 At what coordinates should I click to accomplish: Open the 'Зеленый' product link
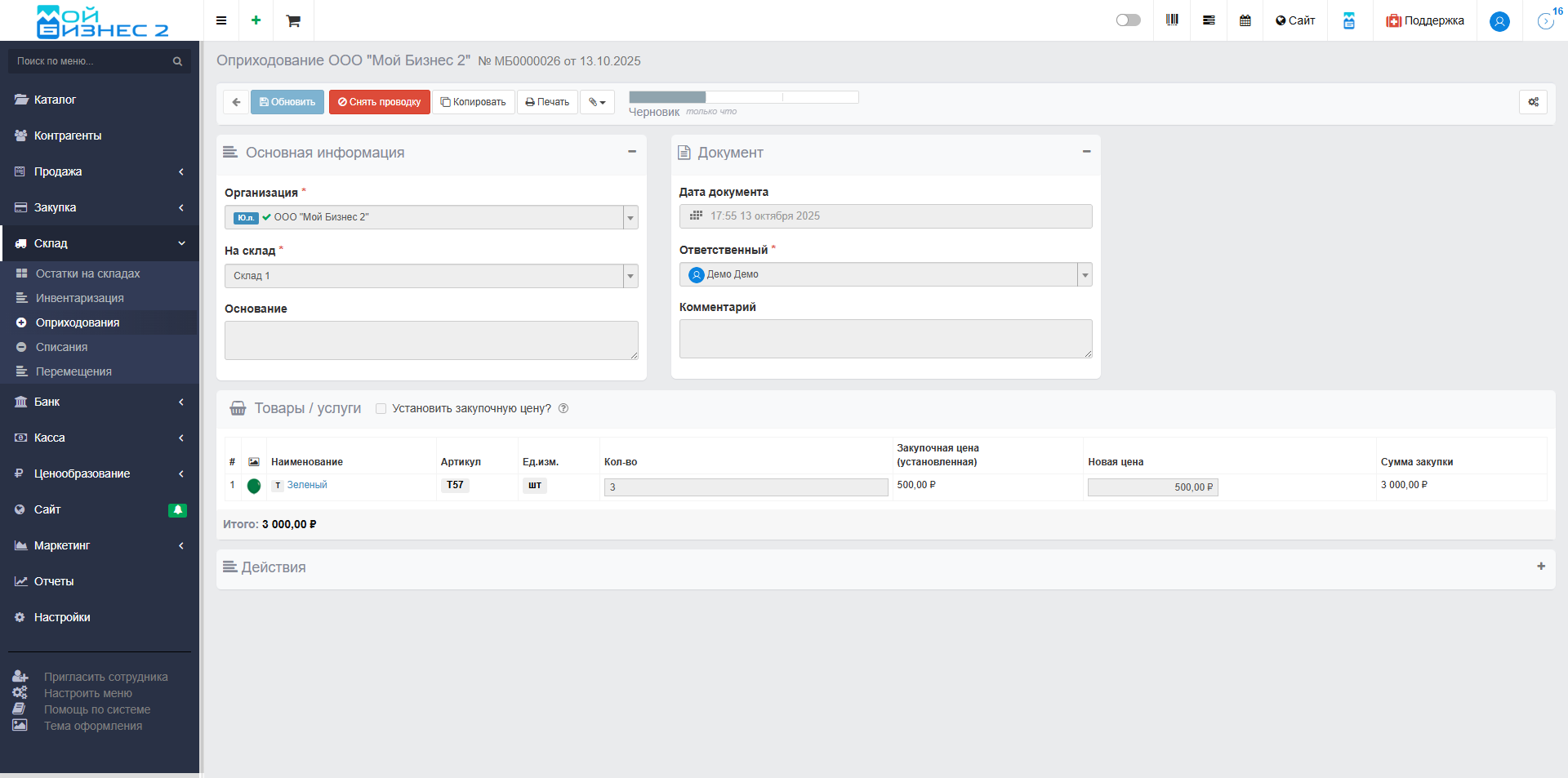[307, 485]
